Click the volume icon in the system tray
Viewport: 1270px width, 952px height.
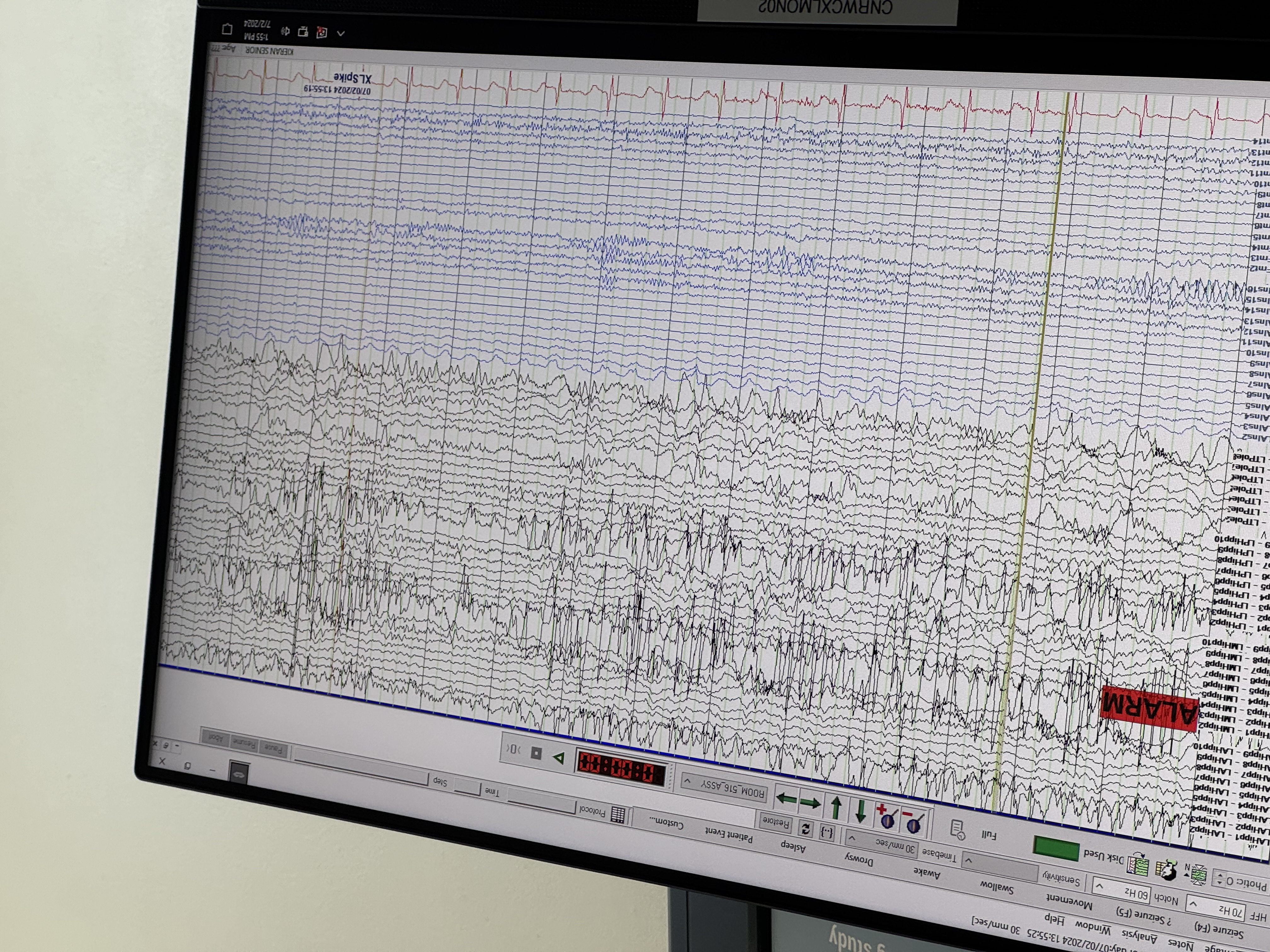pos(286,31)
